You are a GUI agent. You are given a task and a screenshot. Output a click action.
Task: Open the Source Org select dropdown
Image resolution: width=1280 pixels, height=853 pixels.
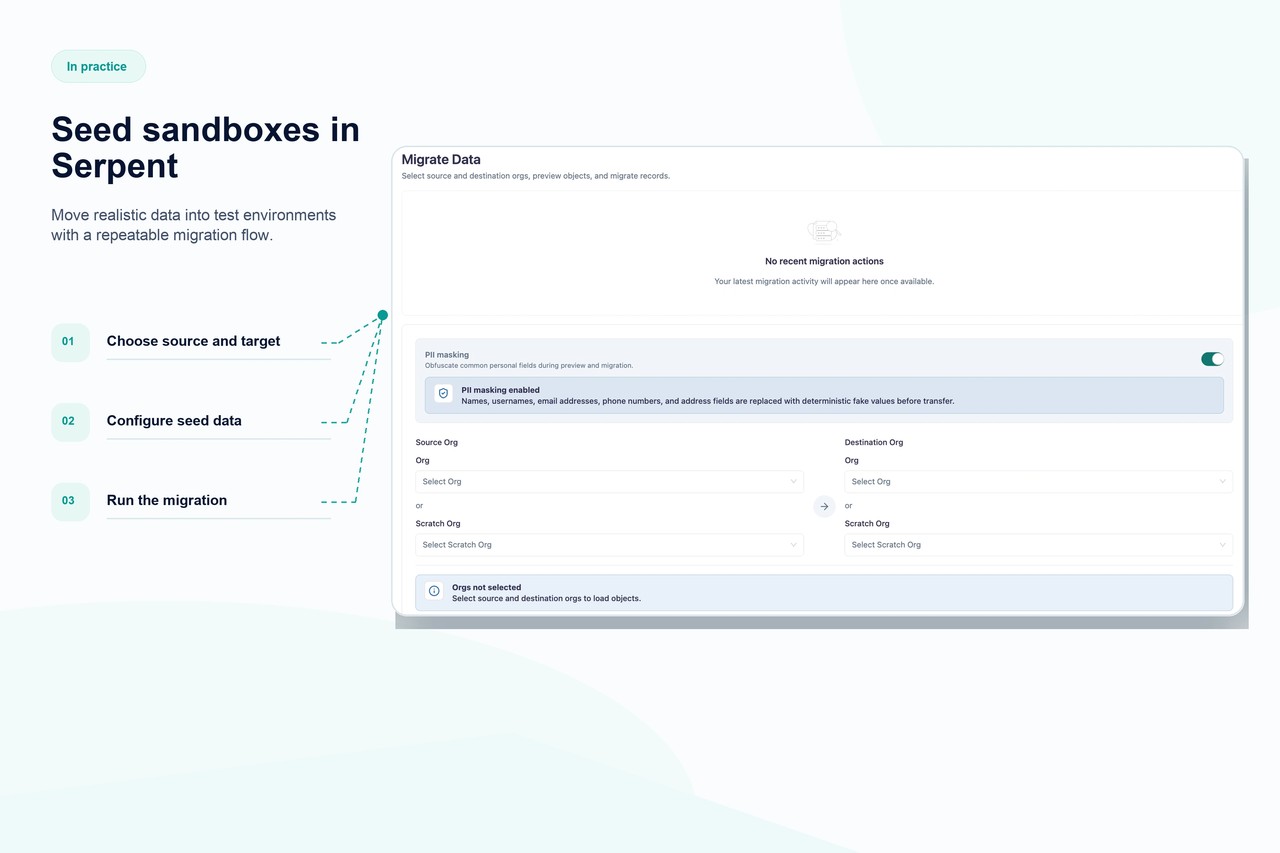609,482
